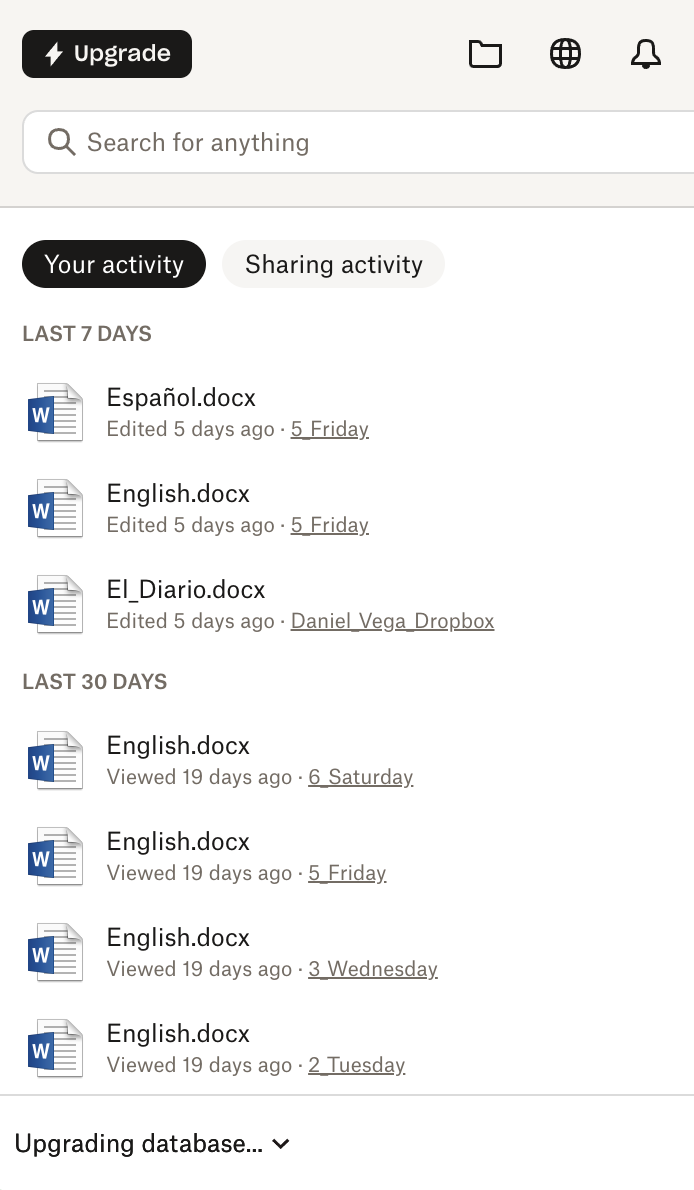Open the 6_Saturday folder link
Image resolution: width=694 pixels, height=1190 pixels.
click(360, 777)
